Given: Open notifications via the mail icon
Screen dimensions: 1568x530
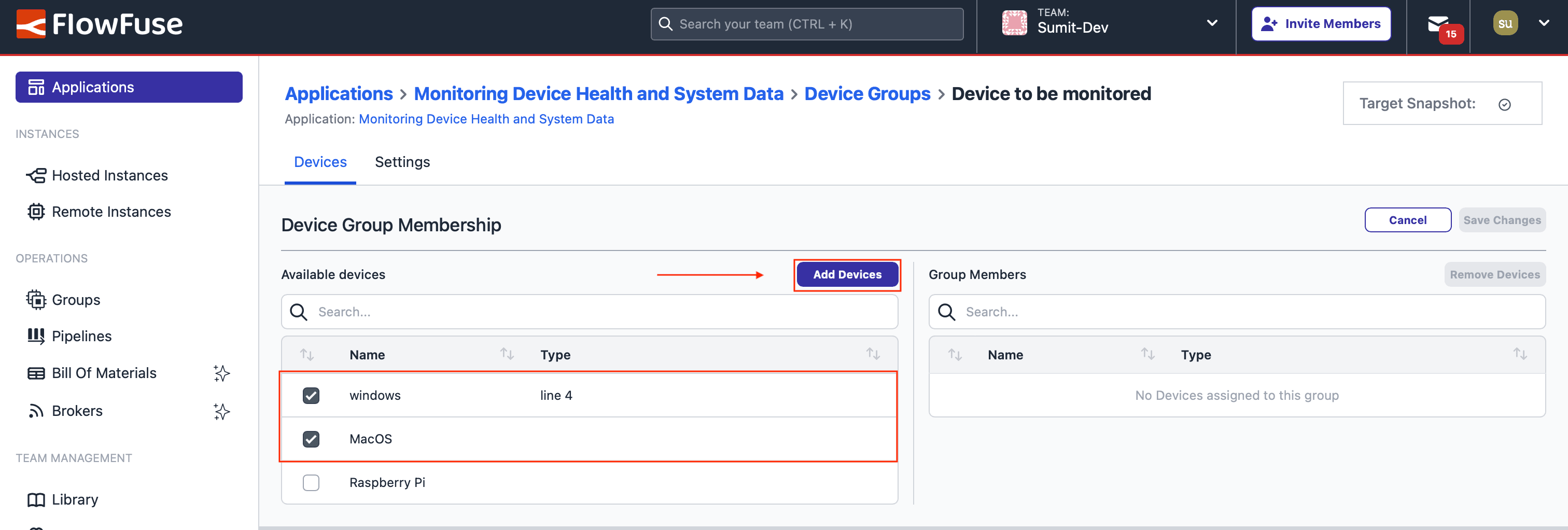Looking at the screenshot, I should pos(1438,24).
